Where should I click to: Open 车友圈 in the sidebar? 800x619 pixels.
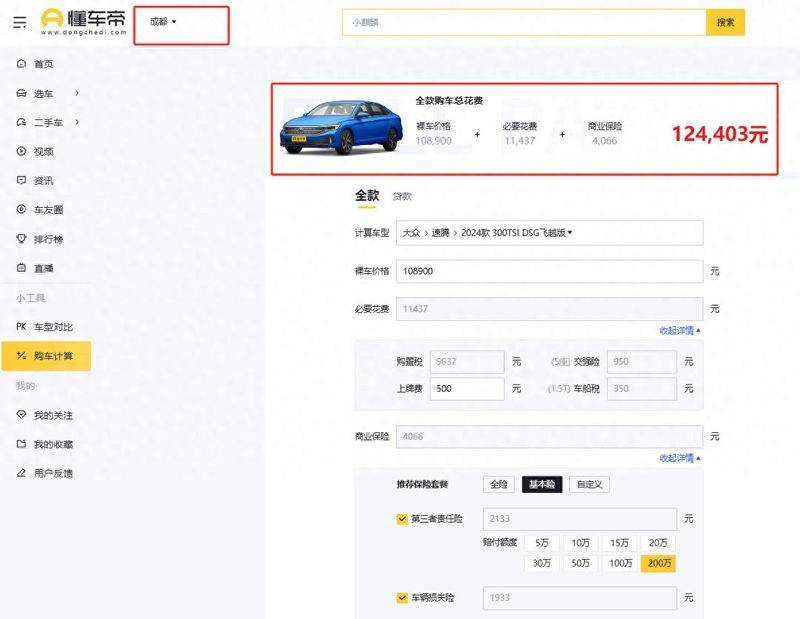48,210
